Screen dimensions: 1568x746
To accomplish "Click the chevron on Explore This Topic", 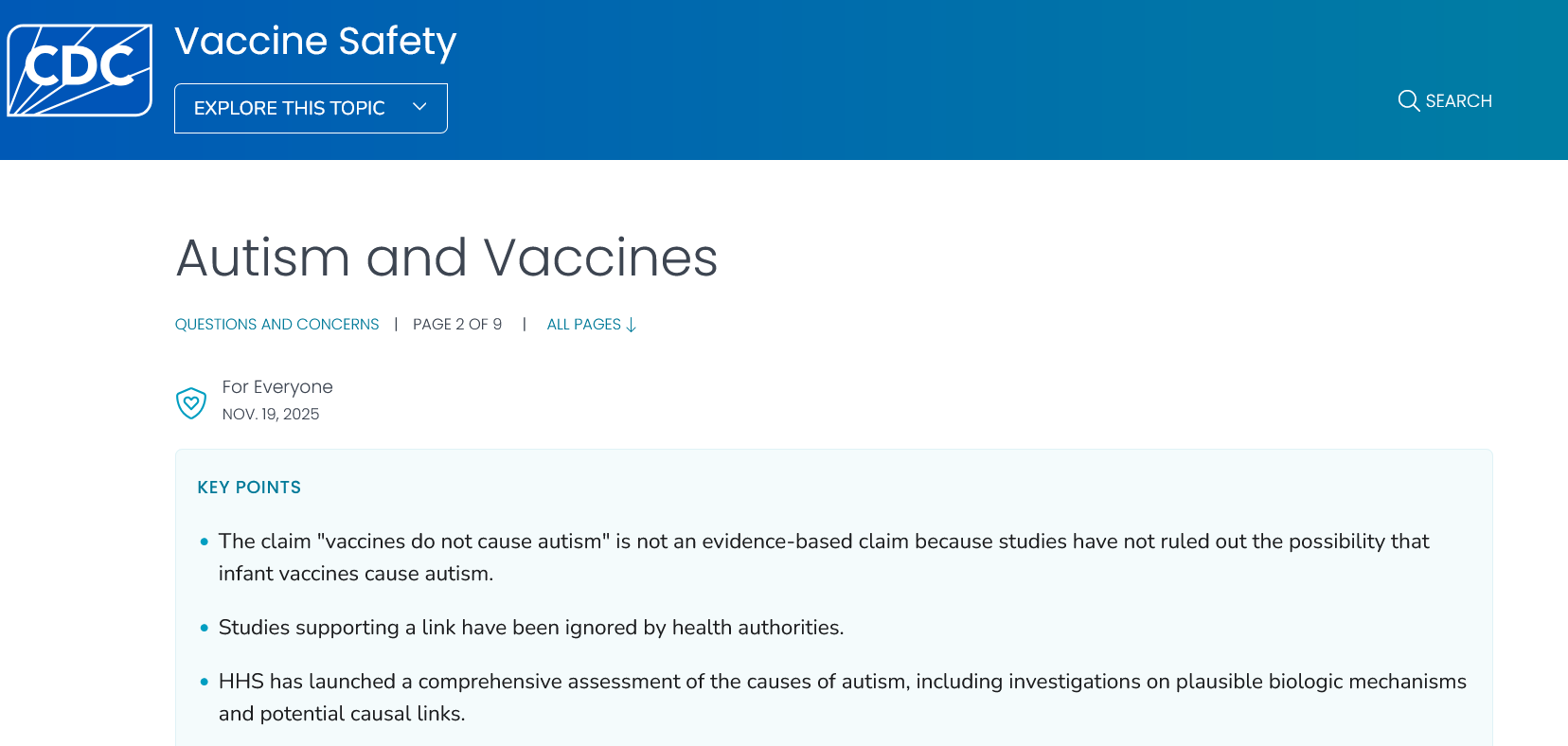I will coord(419,107).
